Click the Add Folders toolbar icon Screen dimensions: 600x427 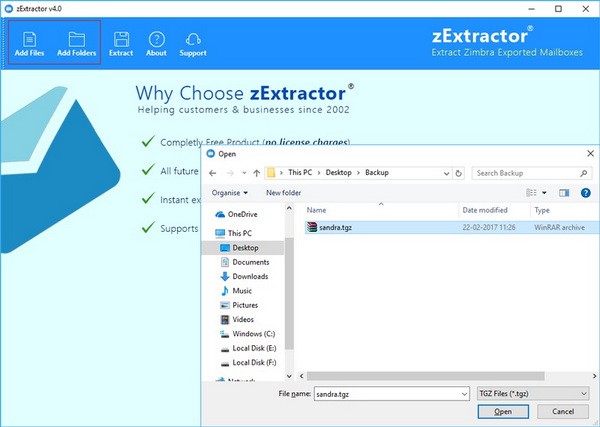(77, 43)
